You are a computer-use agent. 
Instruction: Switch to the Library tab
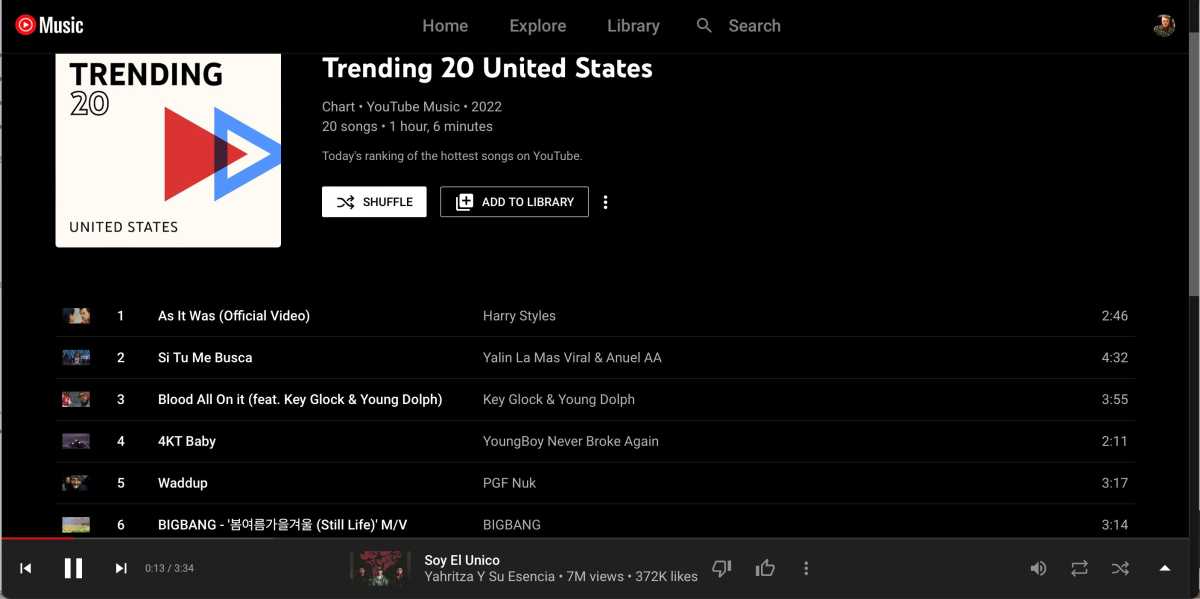(633, 26)
